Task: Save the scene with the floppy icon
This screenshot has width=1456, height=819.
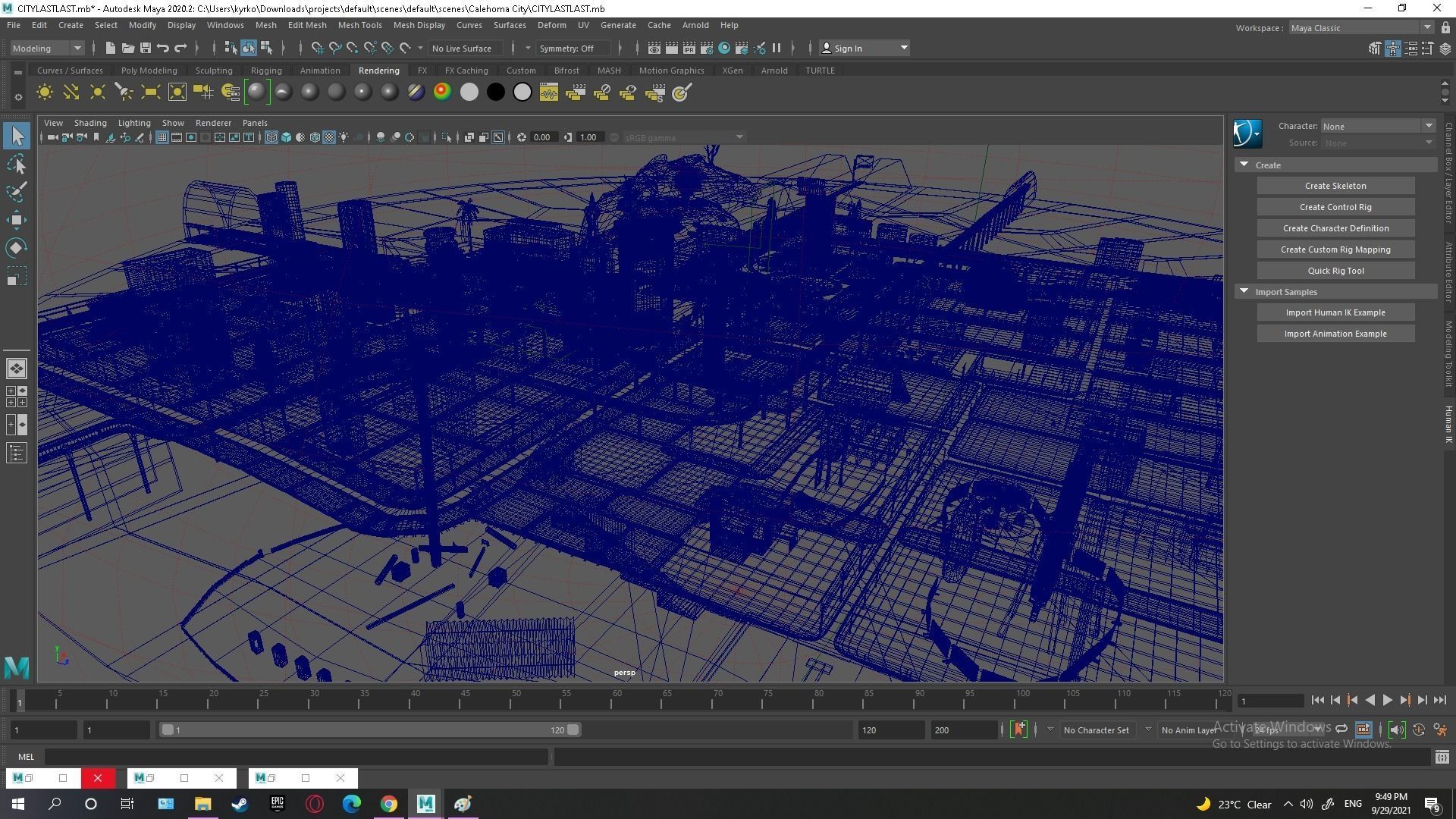Action: coord(145,48)
